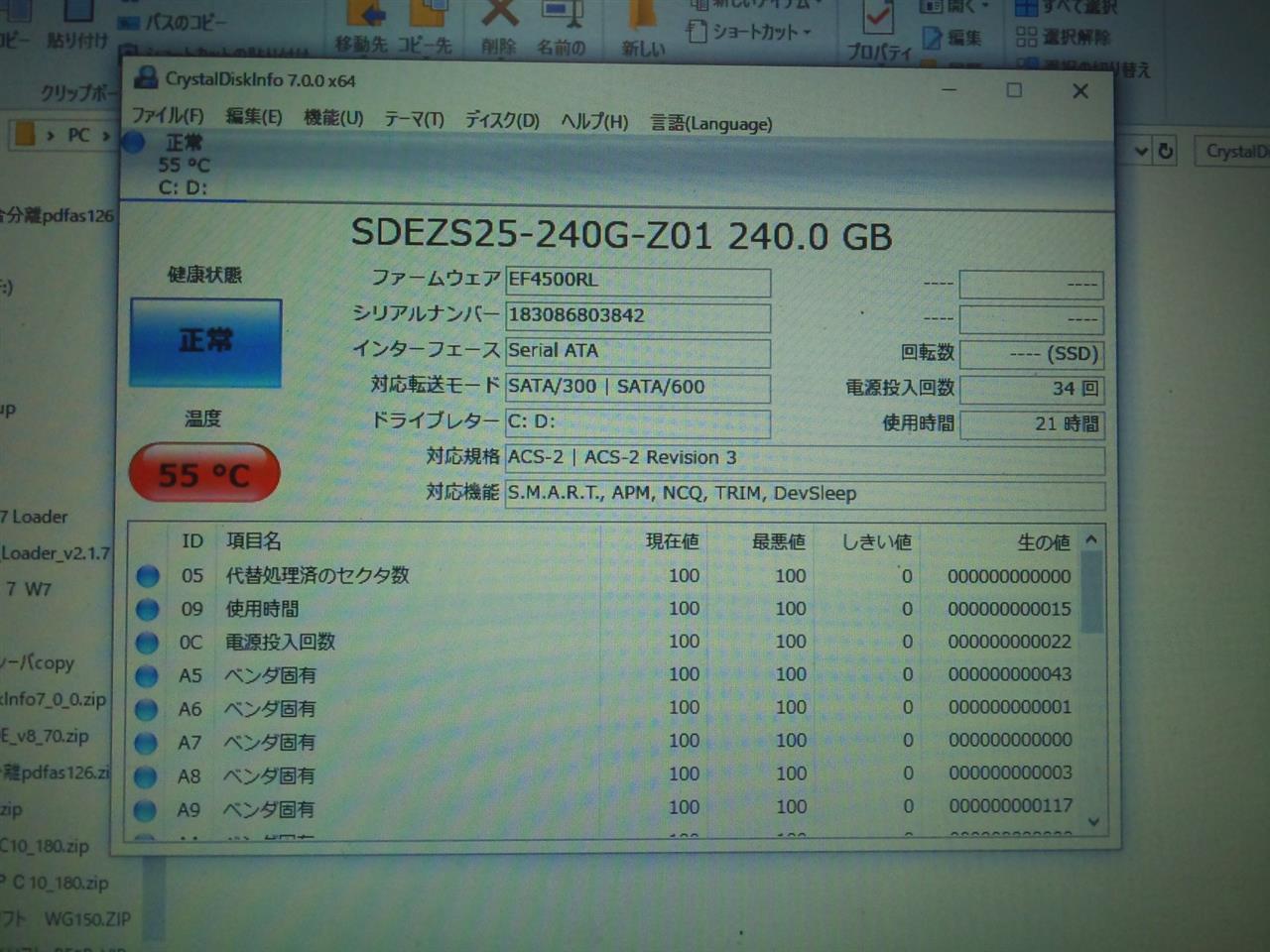Click the 現在値 column header
Screen dimensions: 1270x952
point(672,541)
